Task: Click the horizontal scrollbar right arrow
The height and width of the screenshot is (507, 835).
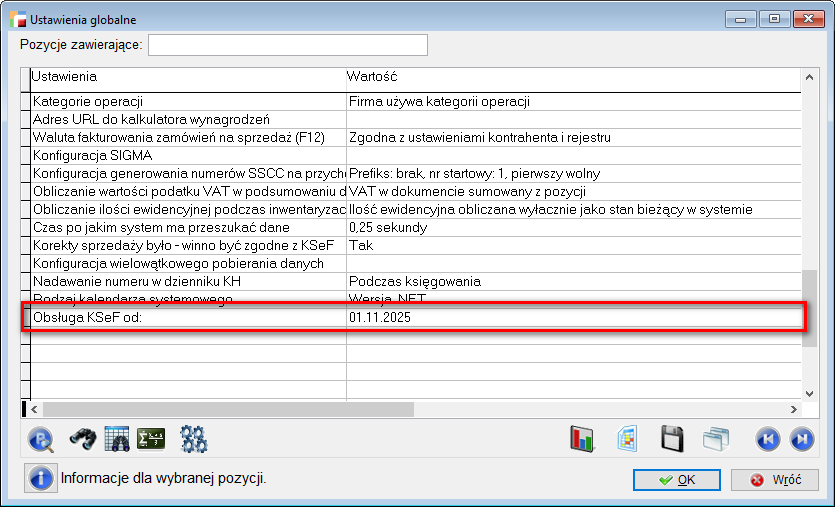Action: coord(792,409)
